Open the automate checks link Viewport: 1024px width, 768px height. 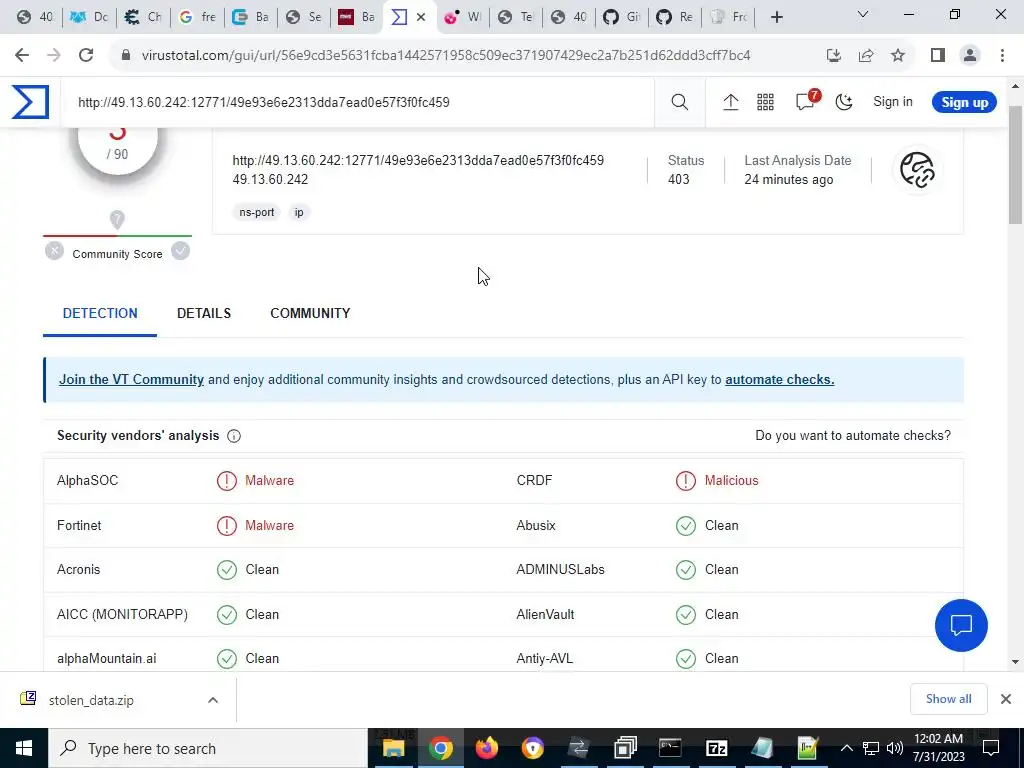(x=780, y=379)
